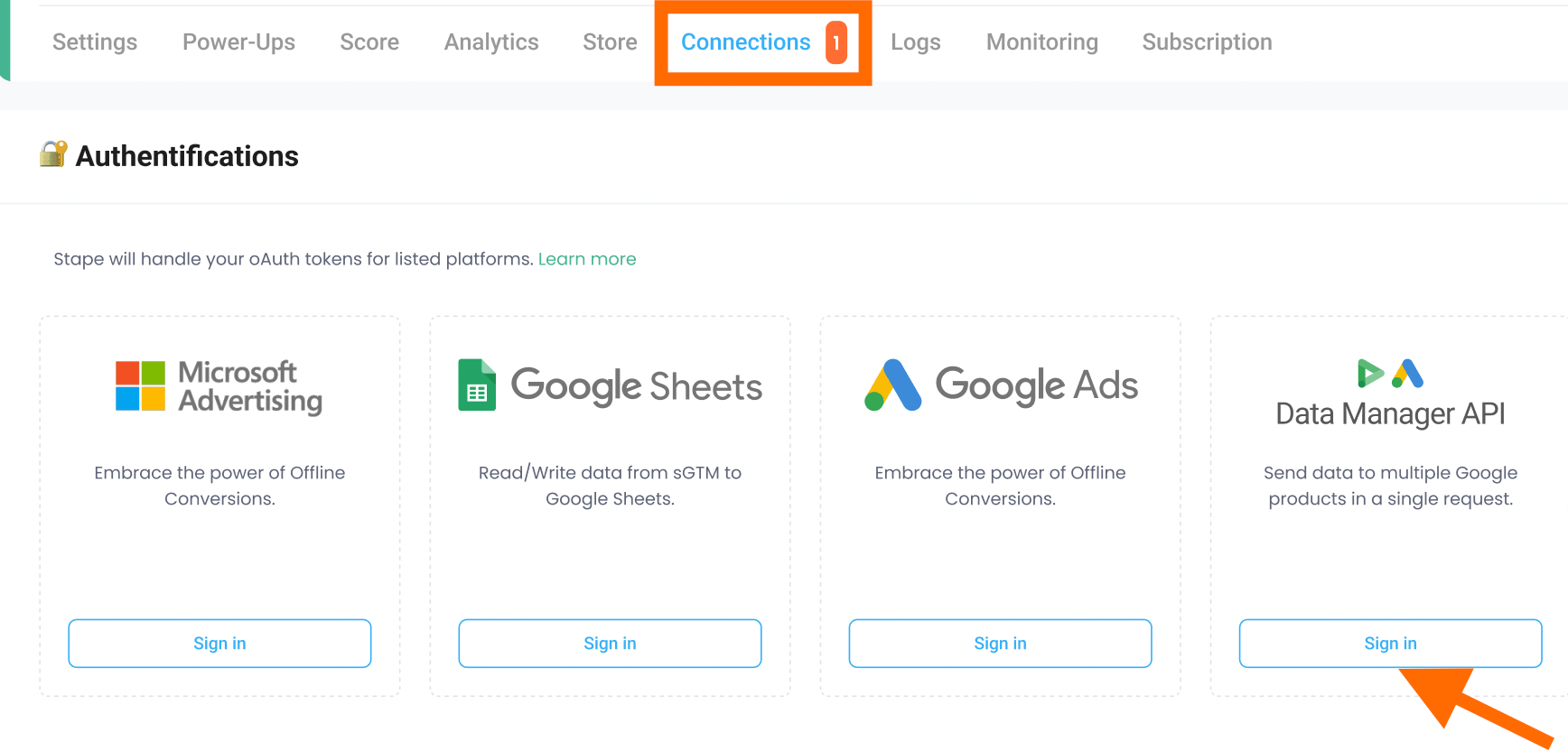Viewport: 1568px width, 751px height.
Task: Click the lock icon beside Authentifications
Action: (53, 154)
